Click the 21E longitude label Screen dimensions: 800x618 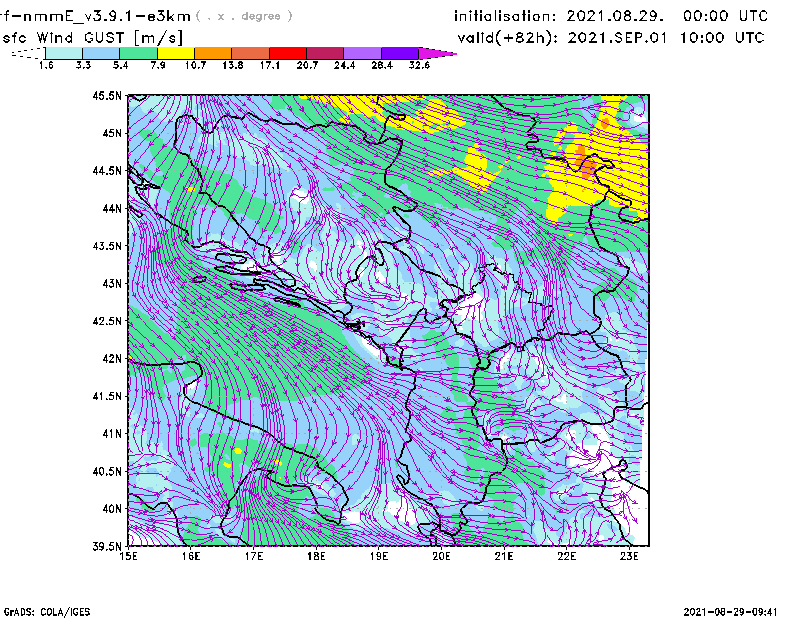click(x=504, y=556)
